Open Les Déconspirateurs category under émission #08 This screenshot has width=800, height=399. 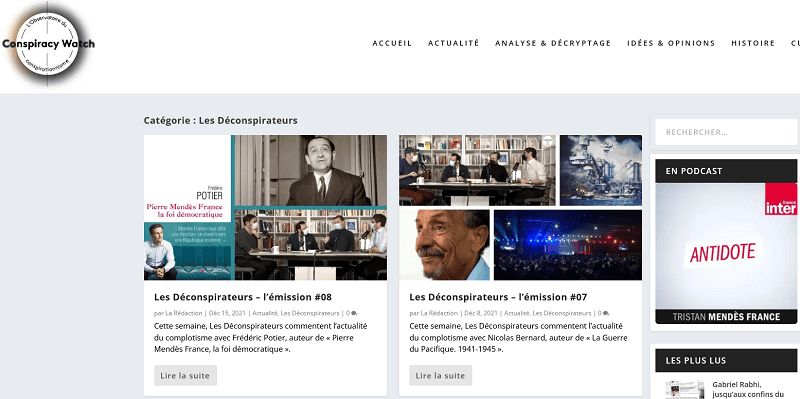310,313
